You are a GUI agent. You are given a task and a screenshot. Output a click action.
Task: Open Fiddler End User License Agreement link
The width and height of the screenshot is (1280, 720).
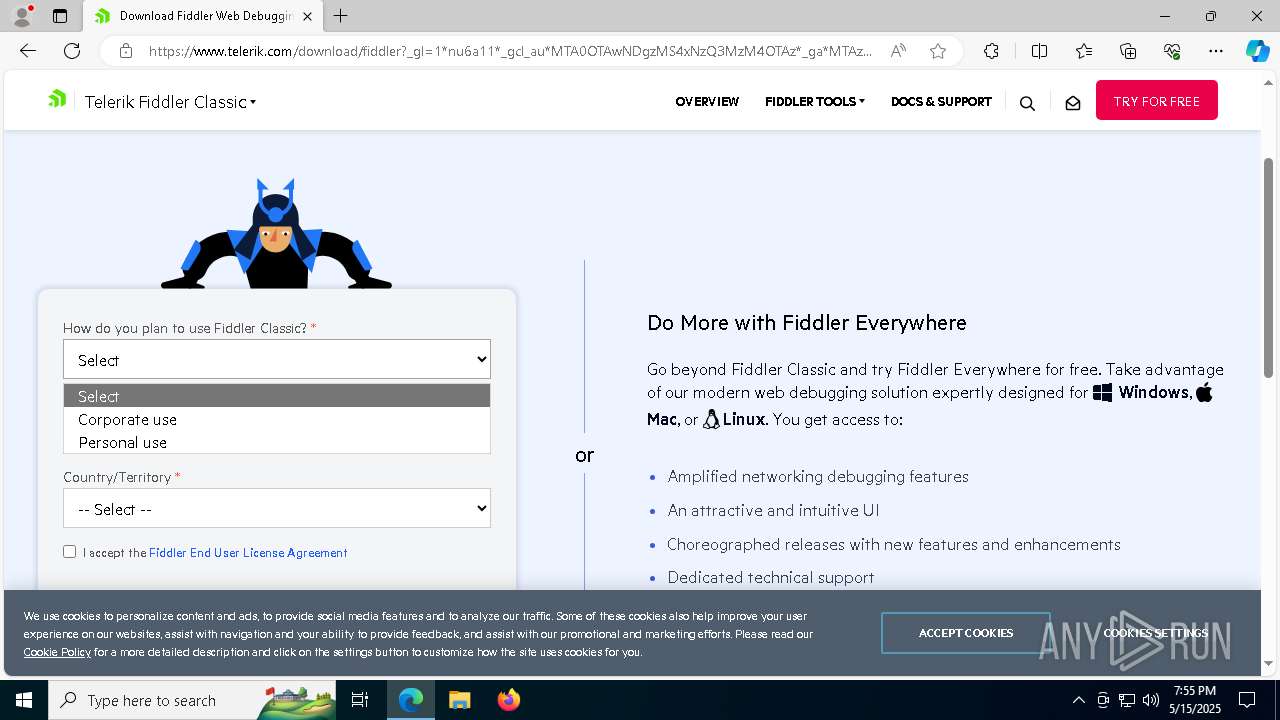pyautogui.click(x=248, y=553)
